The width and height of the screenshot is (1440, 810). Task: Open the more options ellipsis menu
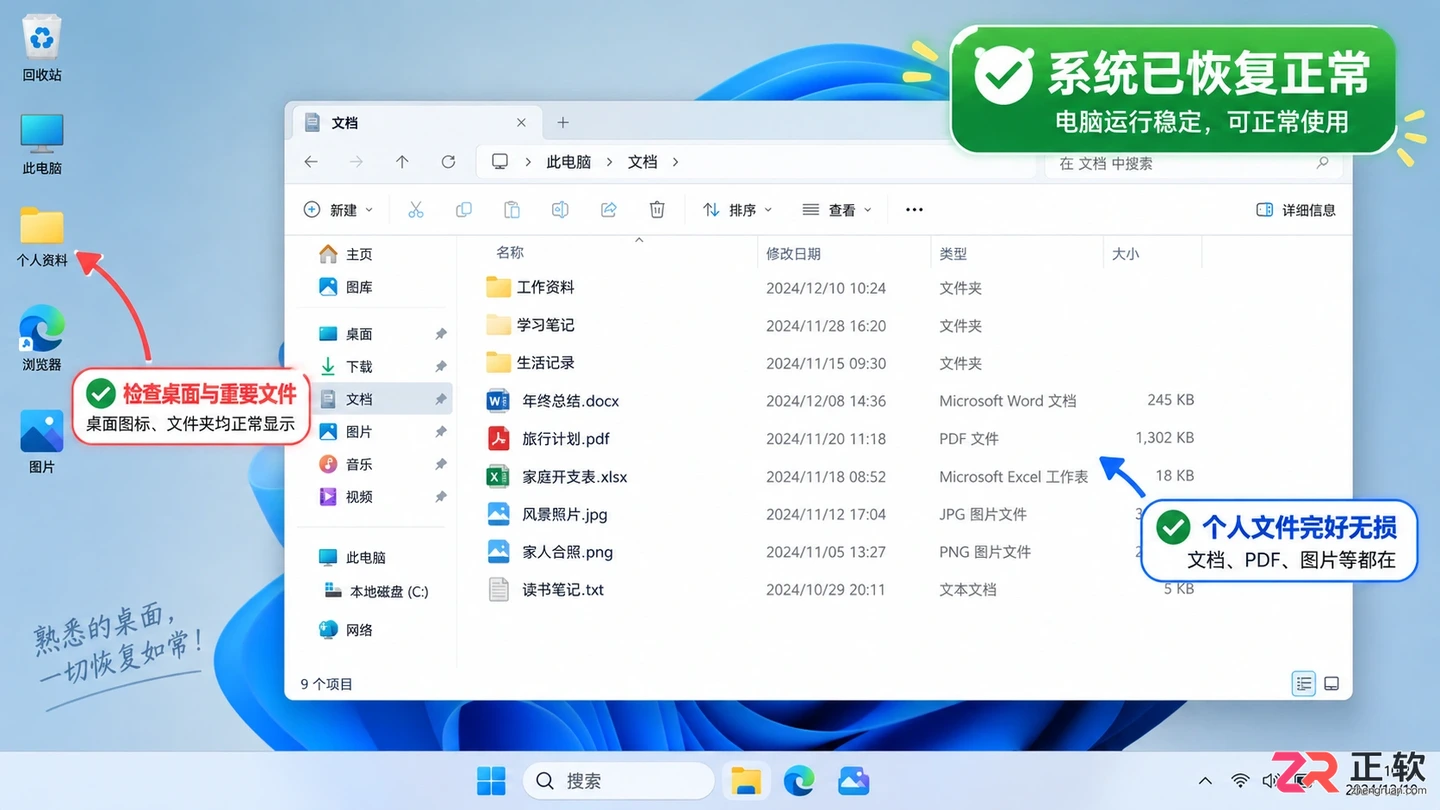click(914, 210)
